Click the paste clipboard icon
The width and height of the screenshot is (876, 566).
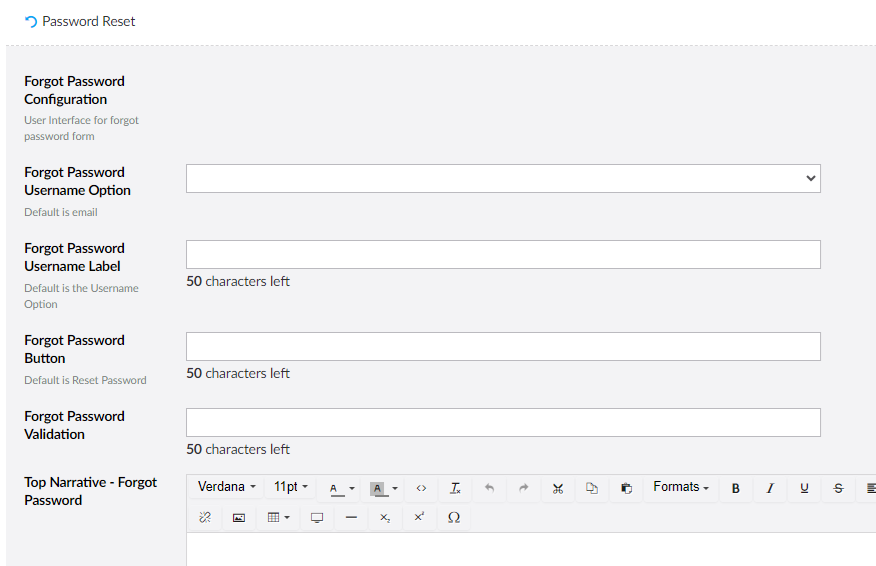click(626, 488)
